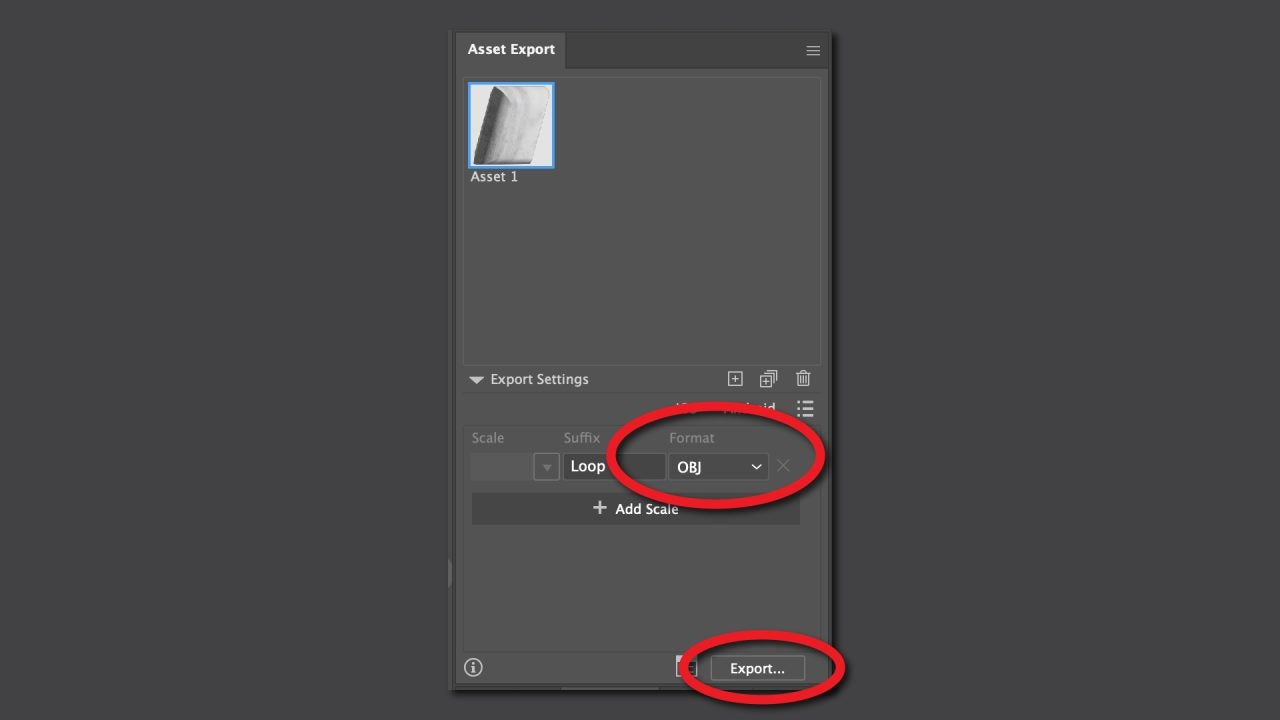Click the add single asset icon
Viewport: 1280px width, 720px height.
pyautogui.click(x=735, y=379)
